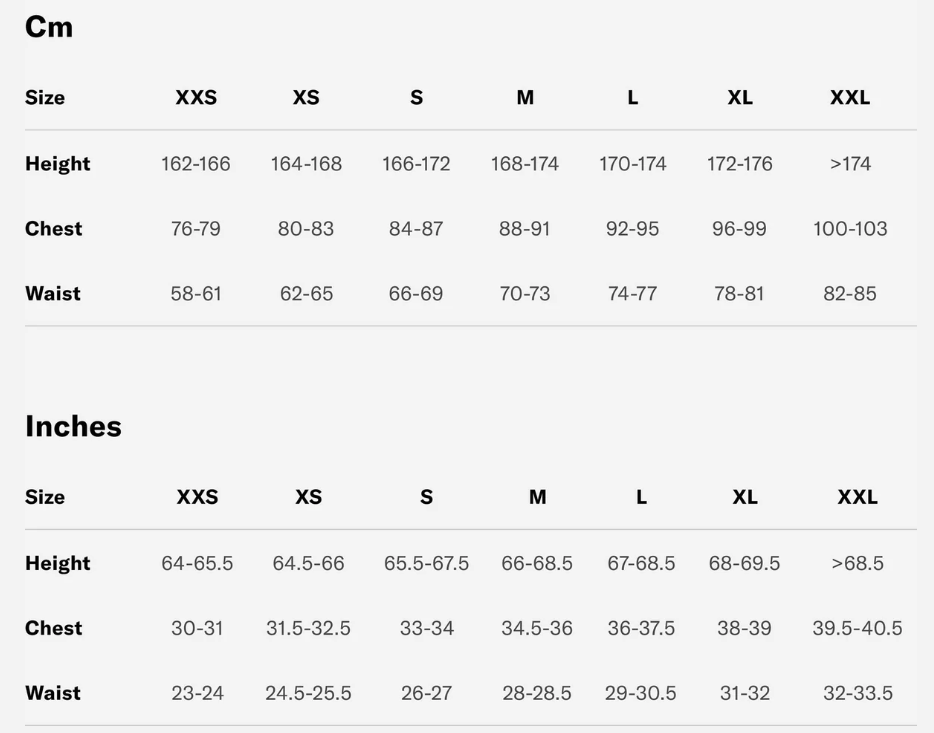This screenshot has height=733, width=934.
Task: Click the 24.5-25.5 waist value
Action: (308, 693)
